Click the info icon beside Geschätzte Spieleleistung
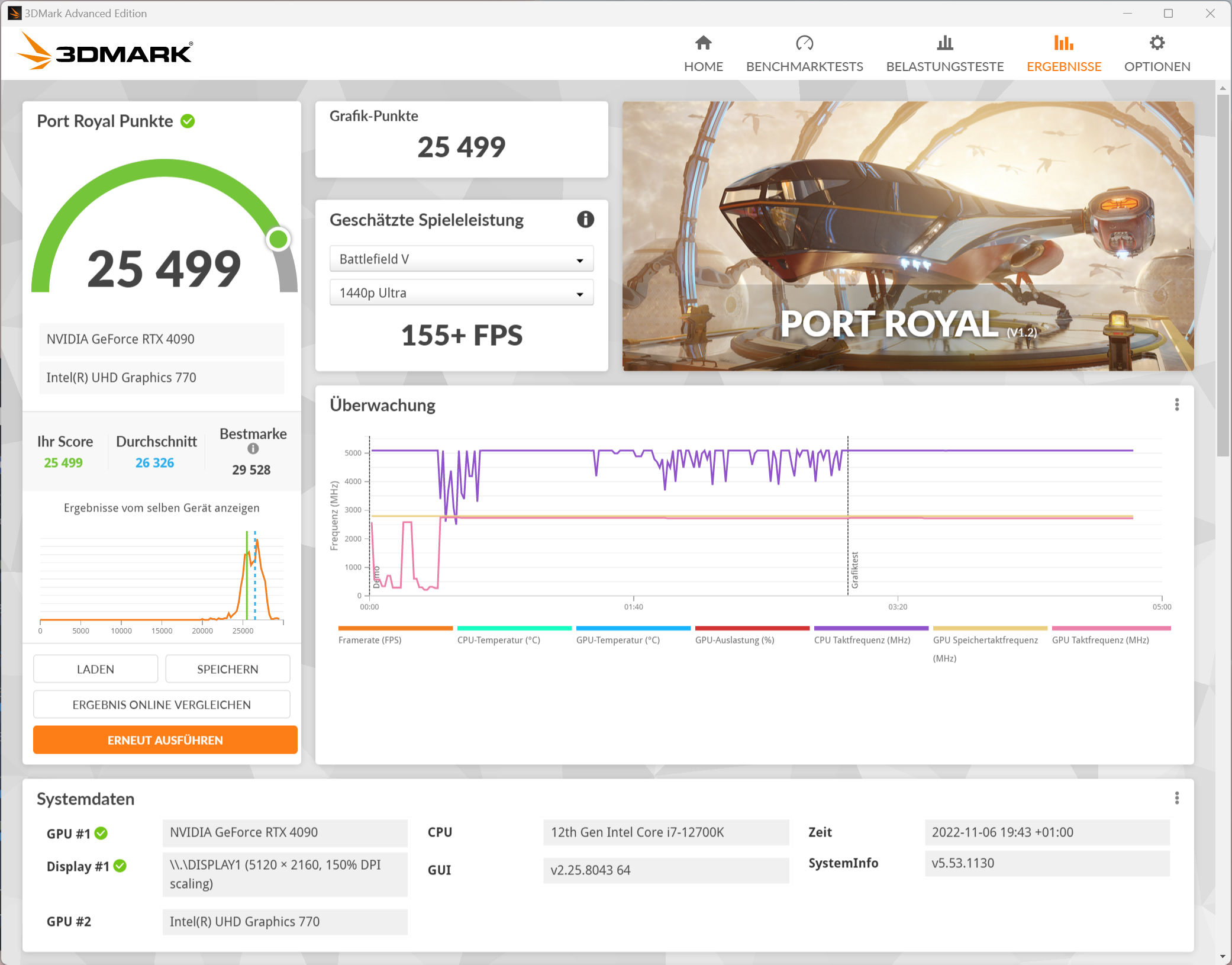This screenshot has width=1232, height=965. point(585,220)
